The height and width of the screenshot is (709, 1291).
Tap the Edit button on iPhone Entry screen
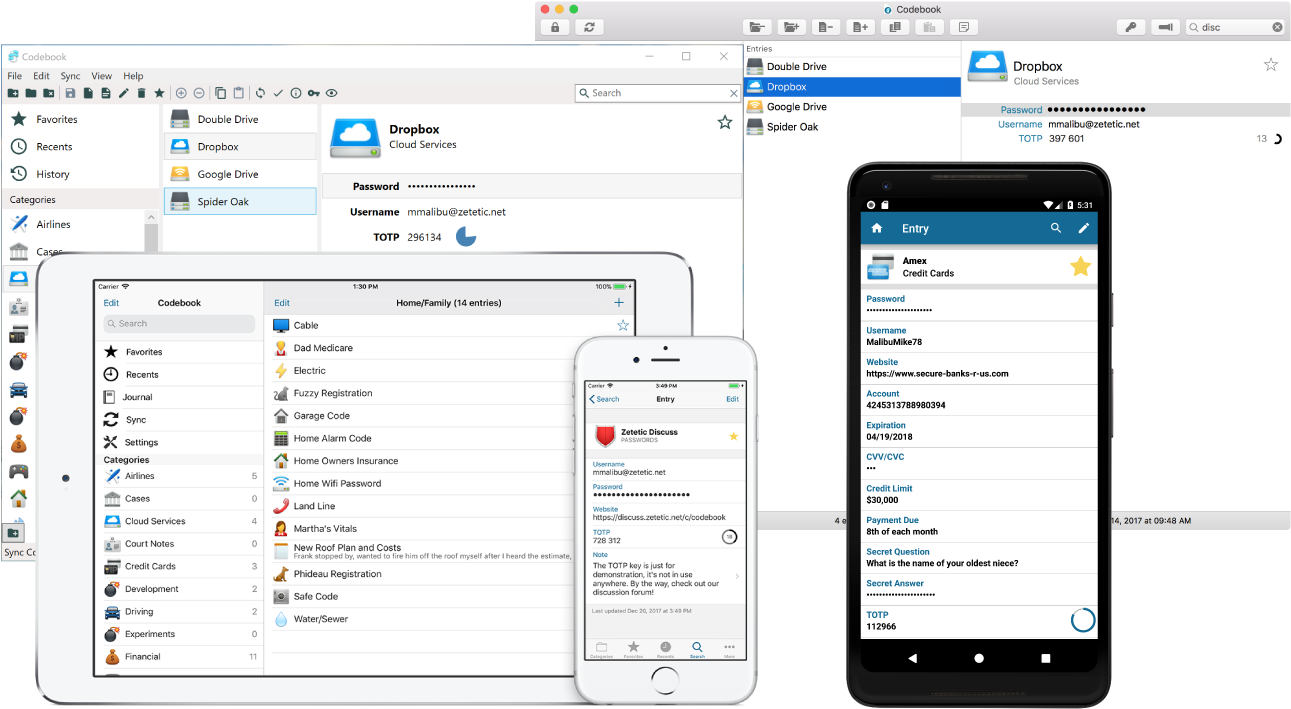(x=732, y=399)
